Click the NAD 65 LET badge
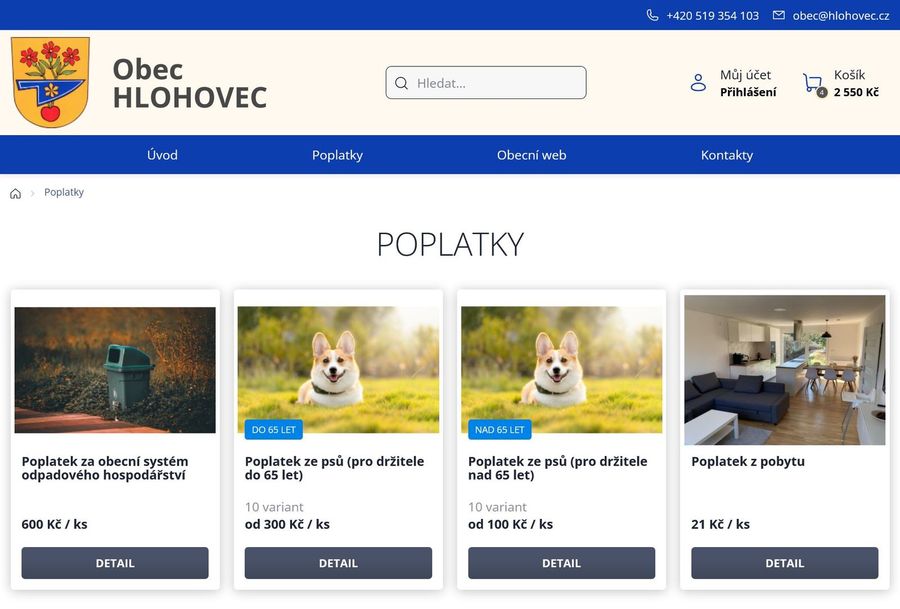The height and width of the screenshot is (609, 900). (x=499, y=429)
